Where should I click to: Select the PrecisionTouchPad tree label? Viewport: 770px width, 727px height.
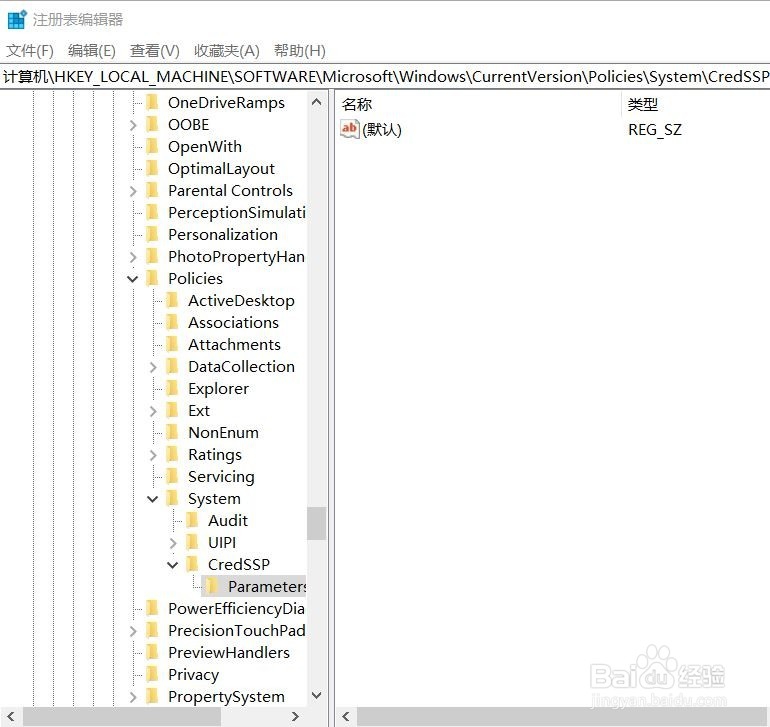(237, 630)
